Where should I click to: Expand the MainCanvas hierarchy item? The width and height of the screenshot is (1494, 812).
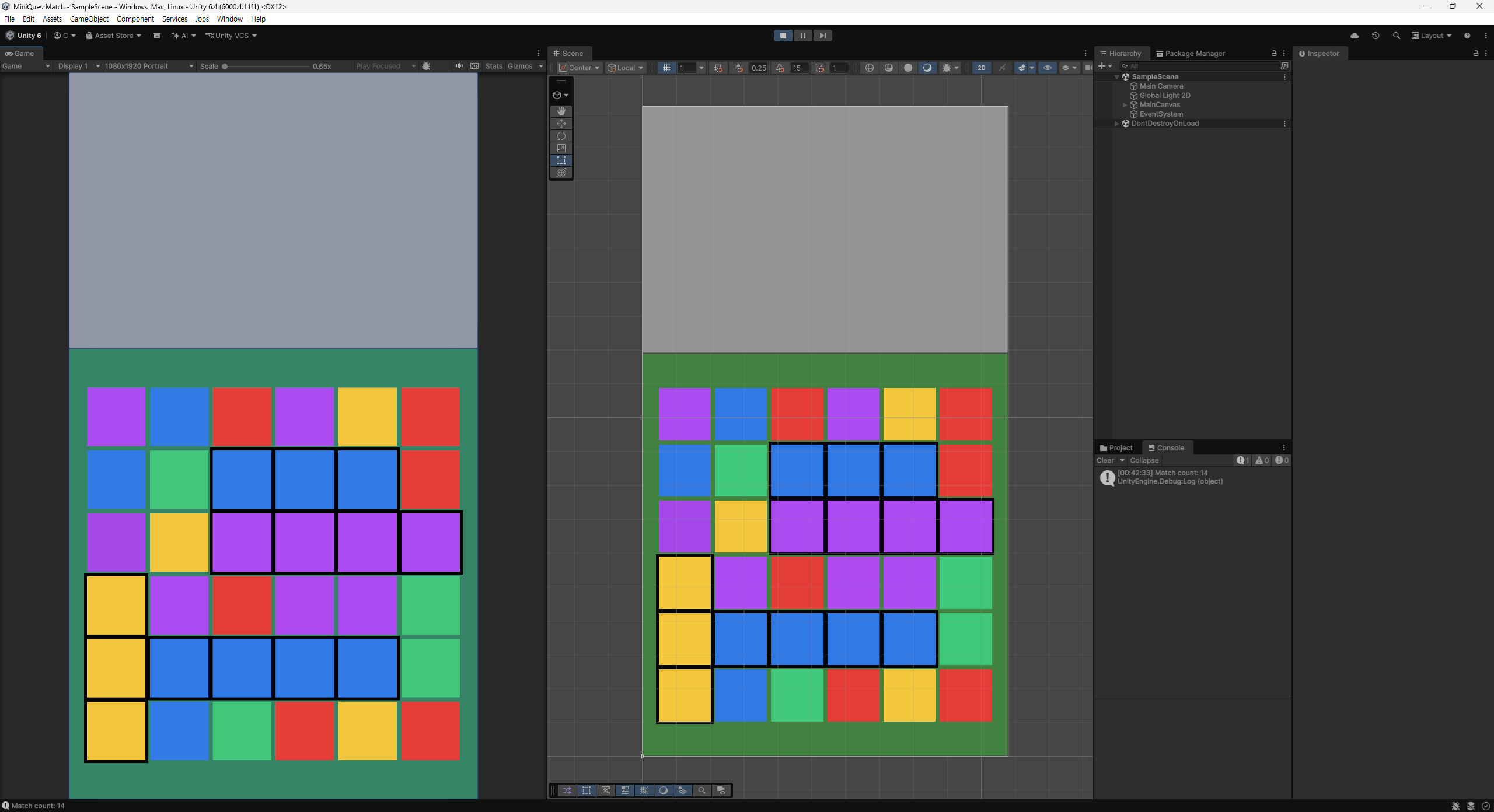(x=1125, y=105)
